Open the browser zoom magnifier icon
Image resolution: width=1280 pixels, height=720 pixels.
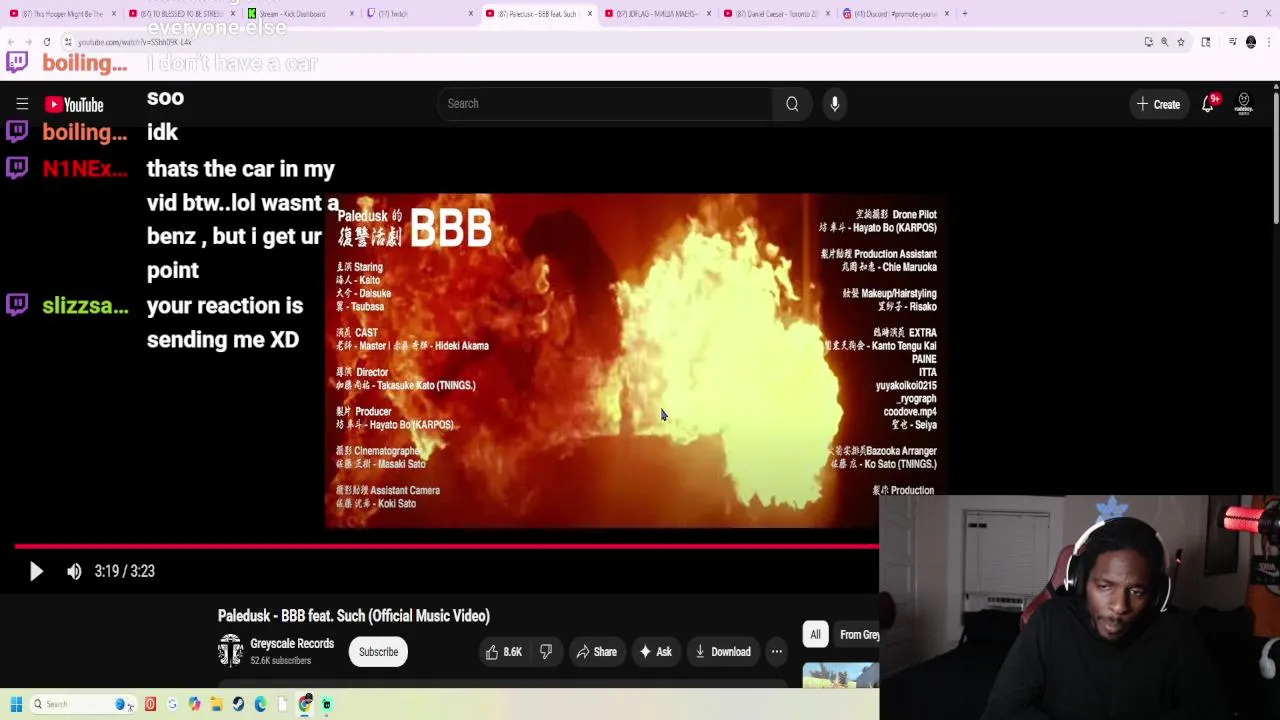pos(1164,42)
